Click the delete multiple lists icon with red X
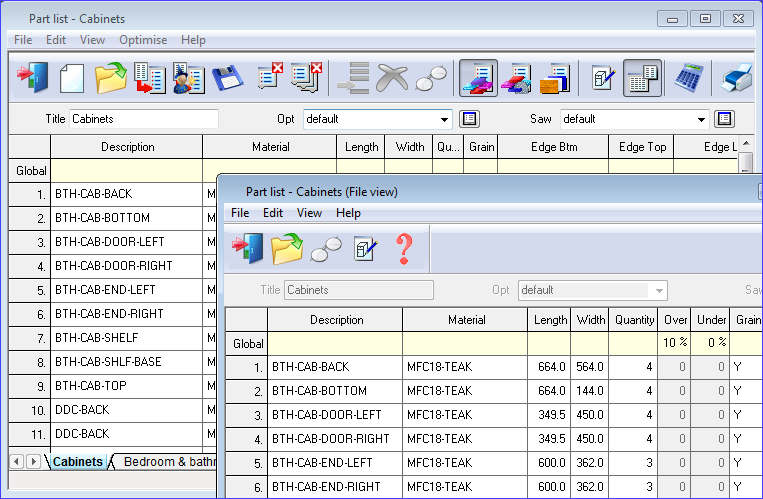The image size is (763, 499). point(307,77)
